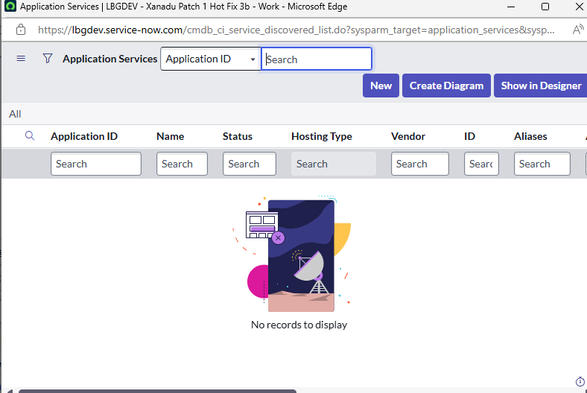This screenshot has height=393, width=587.
Task: Click the Application Services list title
Action: click(110, 59)
